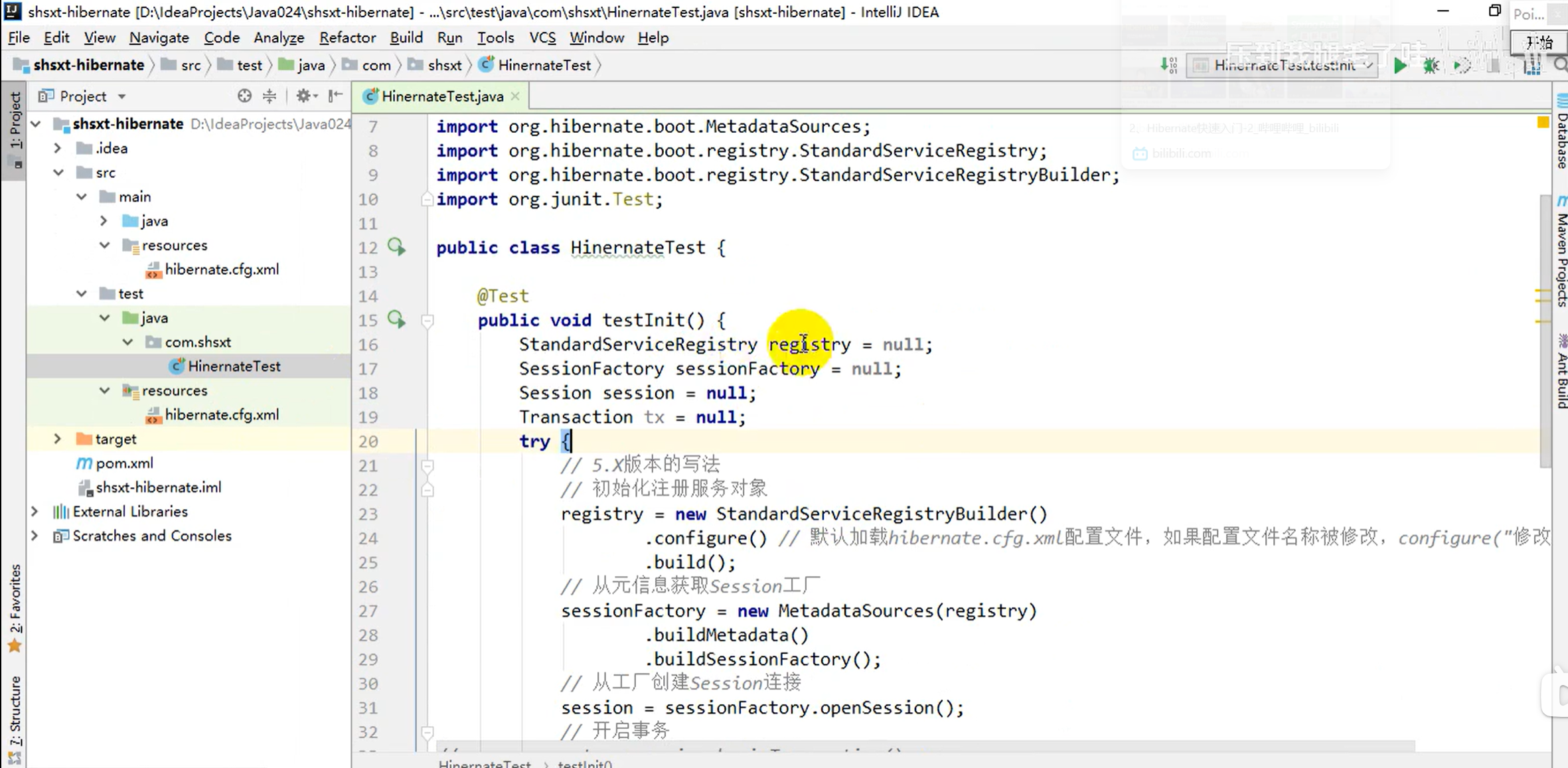Screen dimensions: 1568x768
Task: Open Project panel settings gear
Action: tap(304, 96)
